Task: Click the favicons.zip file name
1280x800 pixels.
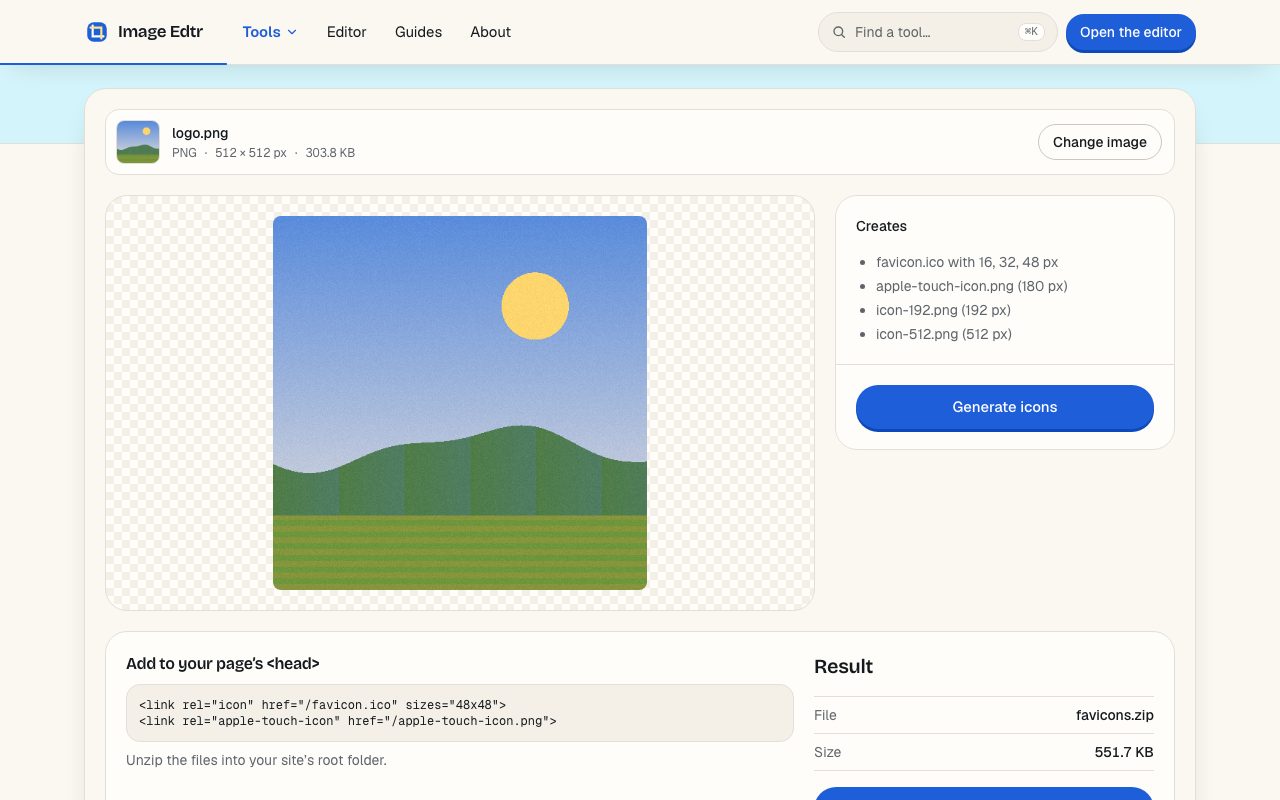Action: pyautogui.click(x=1115, y=715)
